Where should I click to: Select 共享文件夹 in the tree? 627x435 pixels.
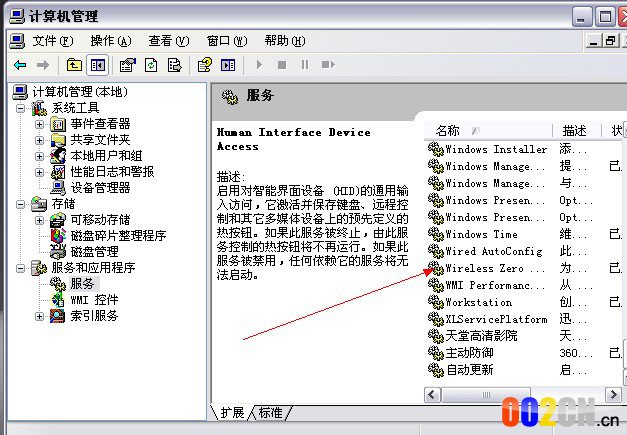click(x=100, y=140)
